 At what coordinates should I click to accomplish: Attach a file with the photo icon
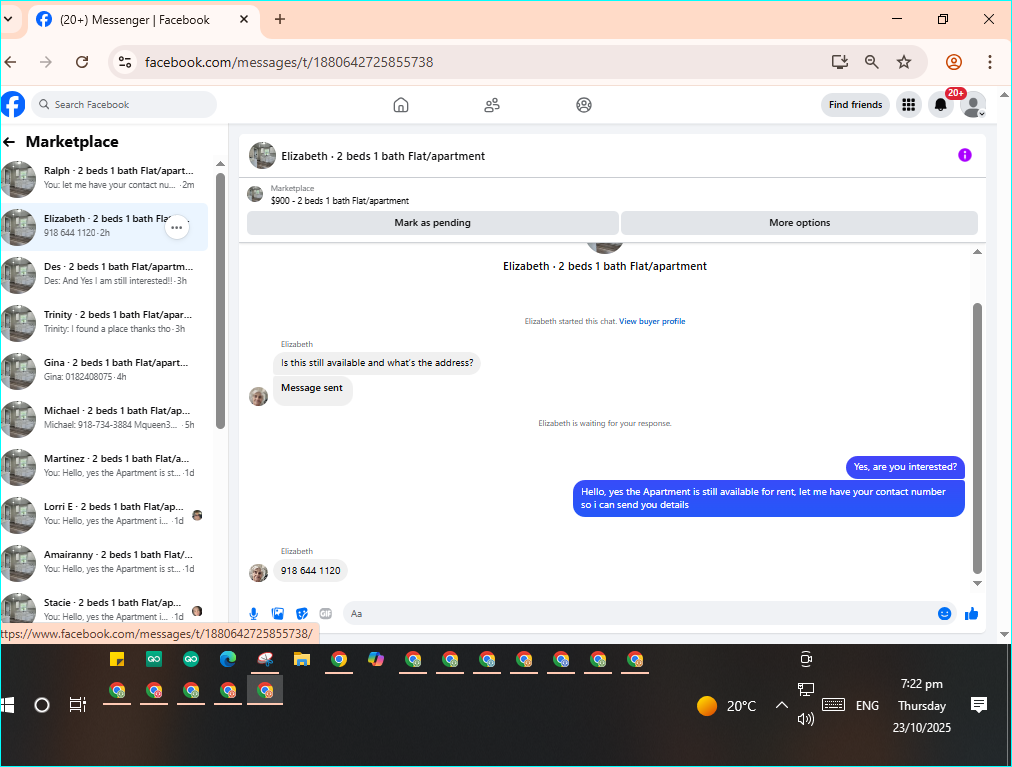[278, 613]
